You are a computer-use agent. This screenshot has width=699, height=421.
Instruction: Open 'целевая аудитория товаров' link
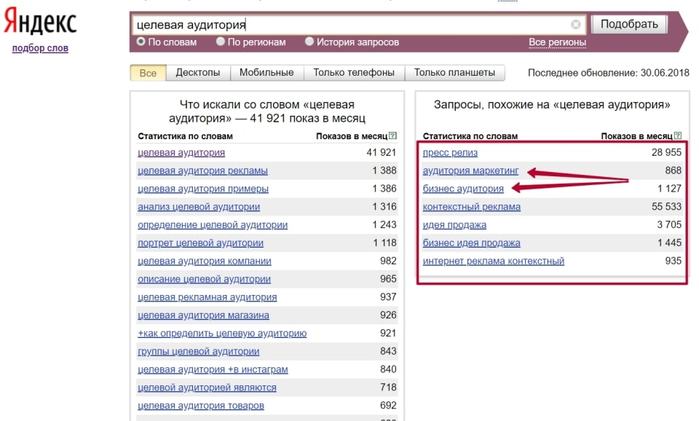pos(201,406)
